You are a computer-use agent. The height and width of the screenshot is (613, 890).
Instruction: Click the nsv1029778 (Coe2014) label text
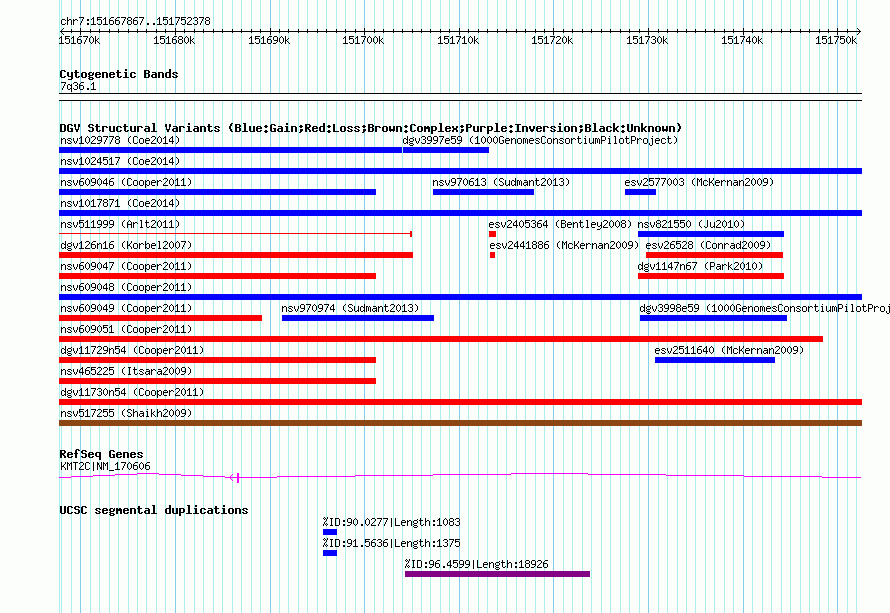tap(120, 140)
